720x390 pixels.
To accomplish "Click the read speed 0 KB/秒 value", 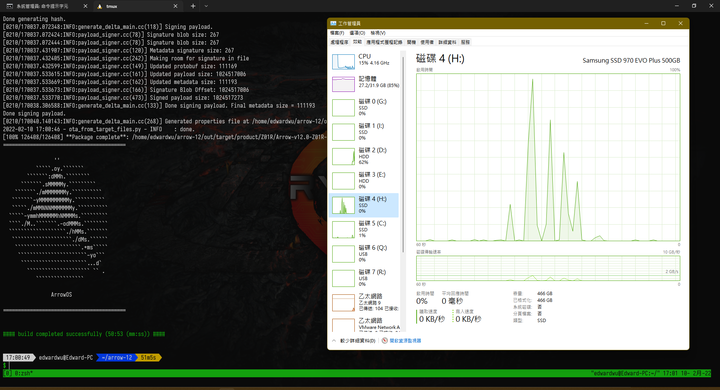I will (x=432, y=319).
